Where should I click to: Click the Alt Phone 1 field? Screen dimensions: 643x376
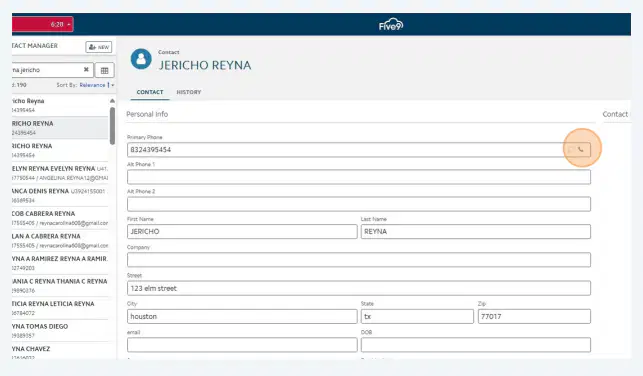[359, 177]
